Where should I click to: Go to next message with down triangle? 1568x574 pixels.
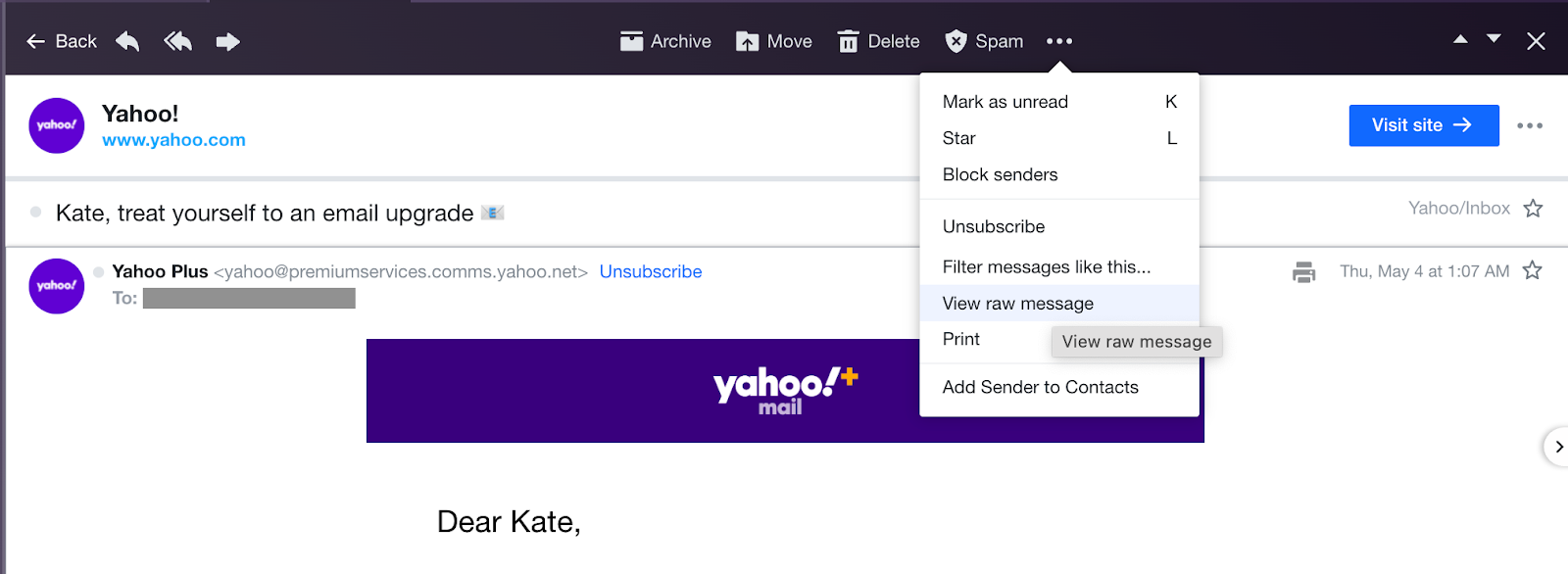[1494, 39]
